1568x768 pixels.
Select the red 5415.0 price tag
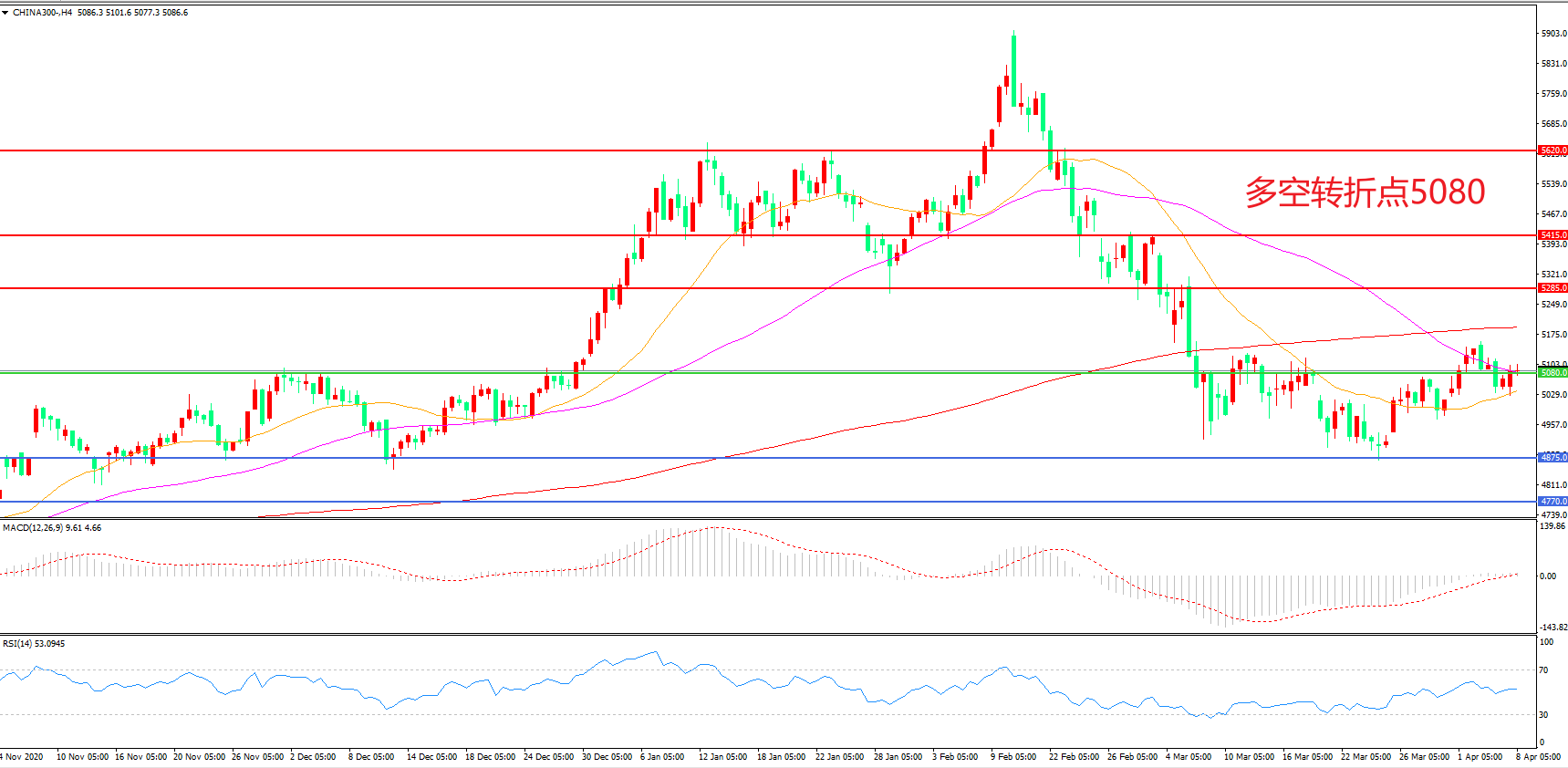click(x=1552, y=235)
